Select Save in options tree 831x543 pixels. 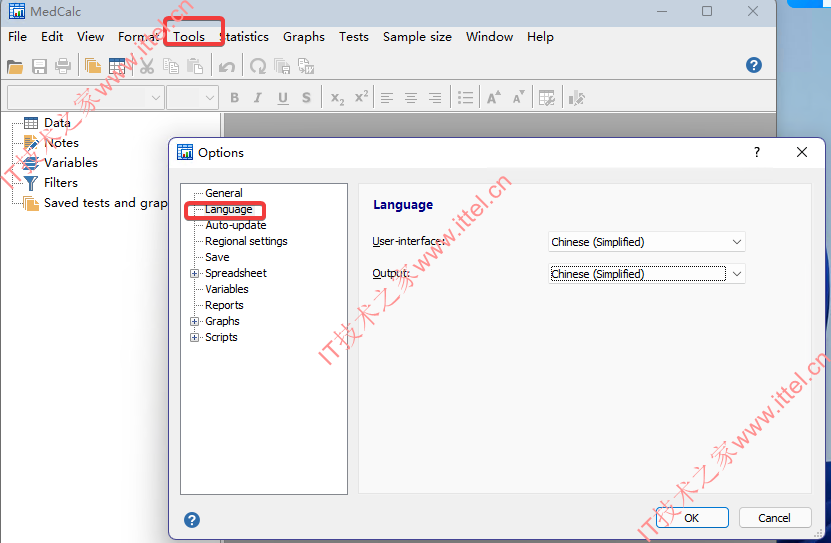217,257
